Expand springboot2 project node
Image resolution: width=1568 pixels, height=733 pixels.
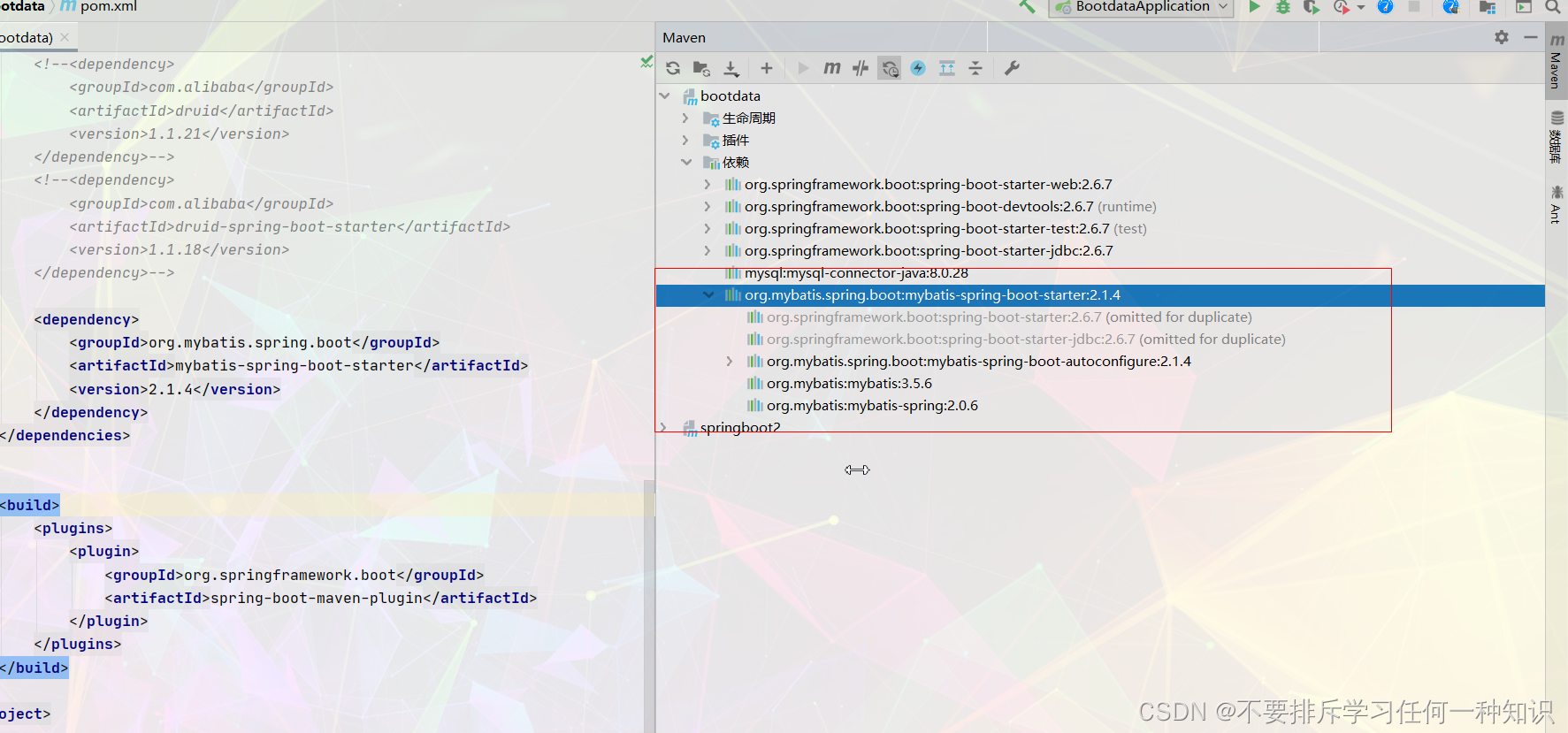(x=663, y=427)
